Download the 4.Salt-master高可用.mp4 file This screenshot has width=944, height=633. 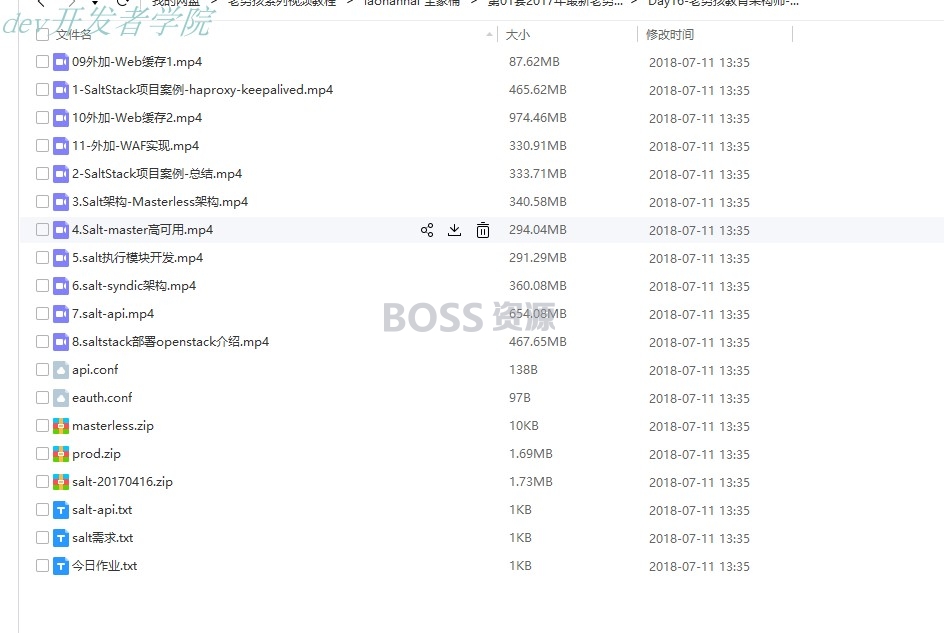[x=455, y=230]
